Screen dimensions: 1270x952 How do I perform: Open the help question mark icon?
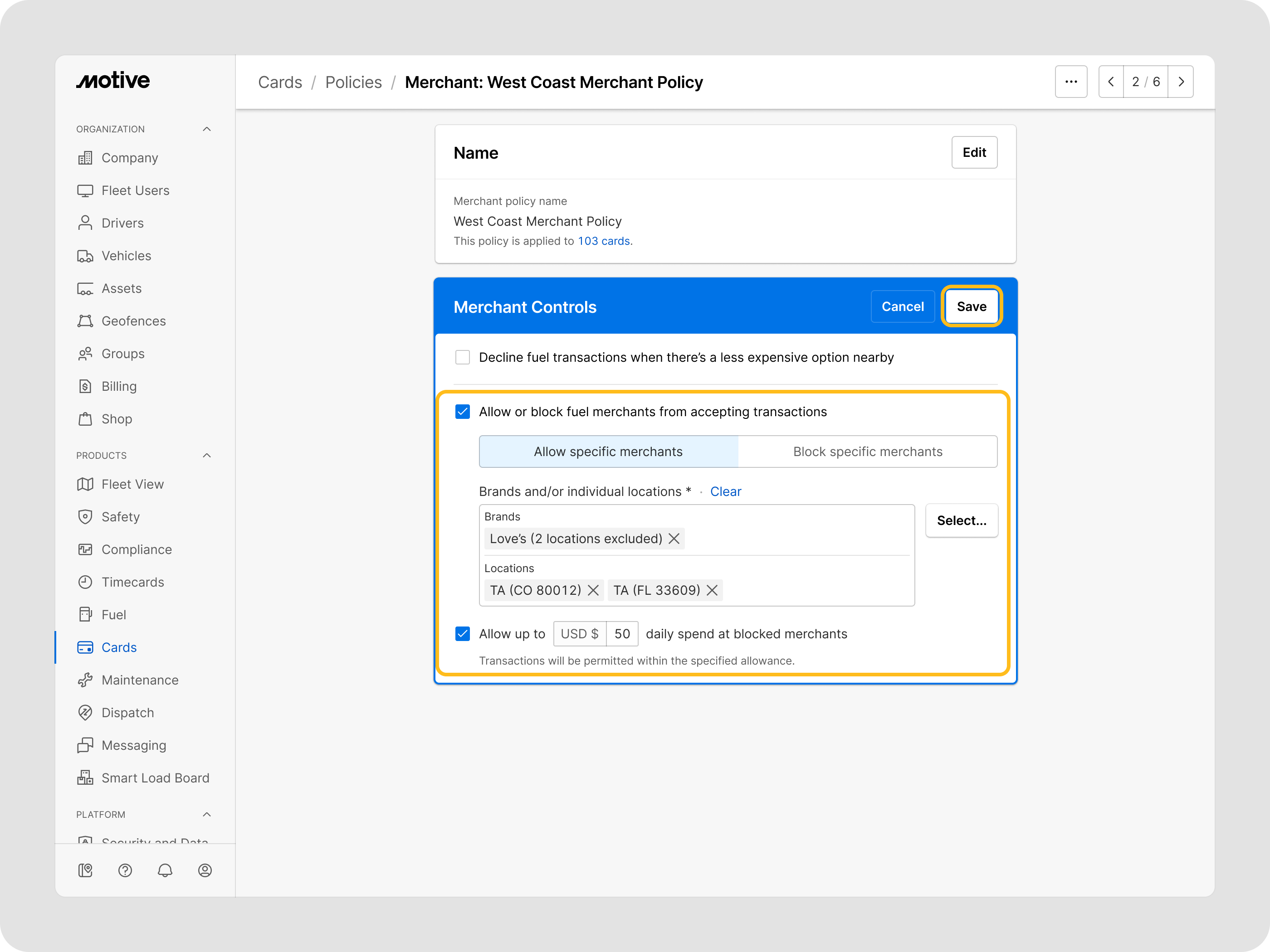125,870
